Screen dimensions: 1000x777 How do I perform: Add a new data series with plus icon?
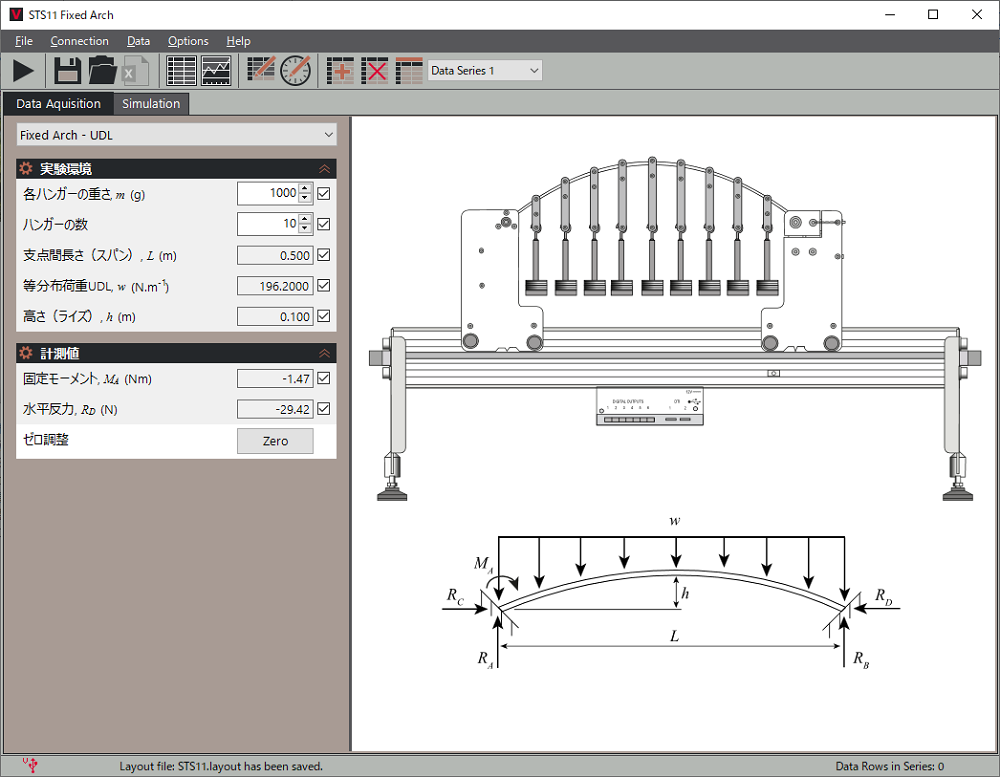[x=340, y=70]
